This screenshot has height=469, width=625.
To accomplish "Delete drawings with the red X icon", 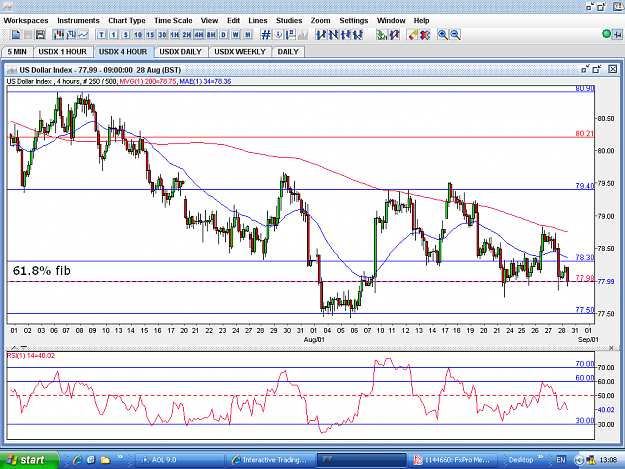I will click(x=425, y=35).
